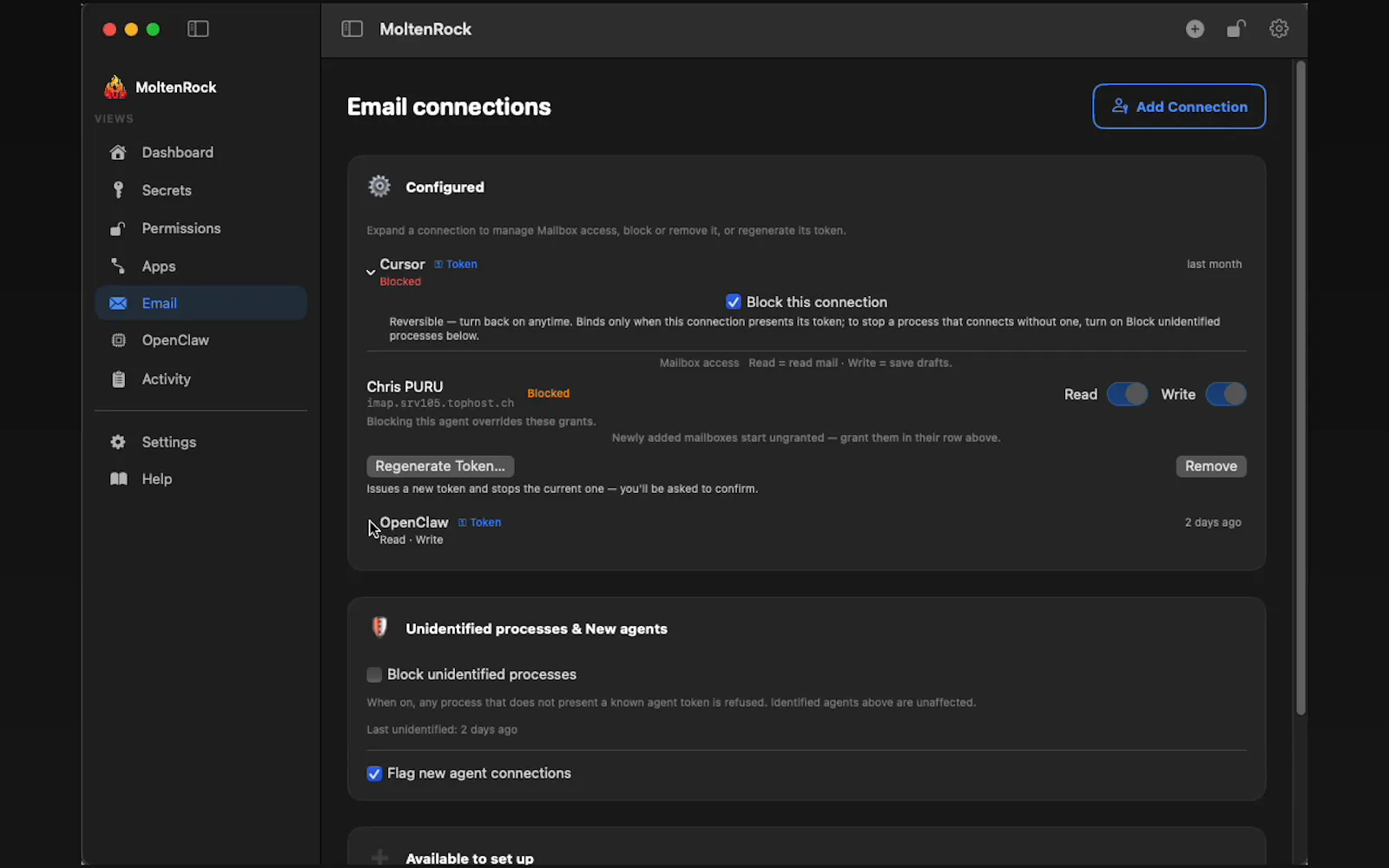Uncheck Block this connection
This screenshot has width=1389, height=868.
click(734, 302)
